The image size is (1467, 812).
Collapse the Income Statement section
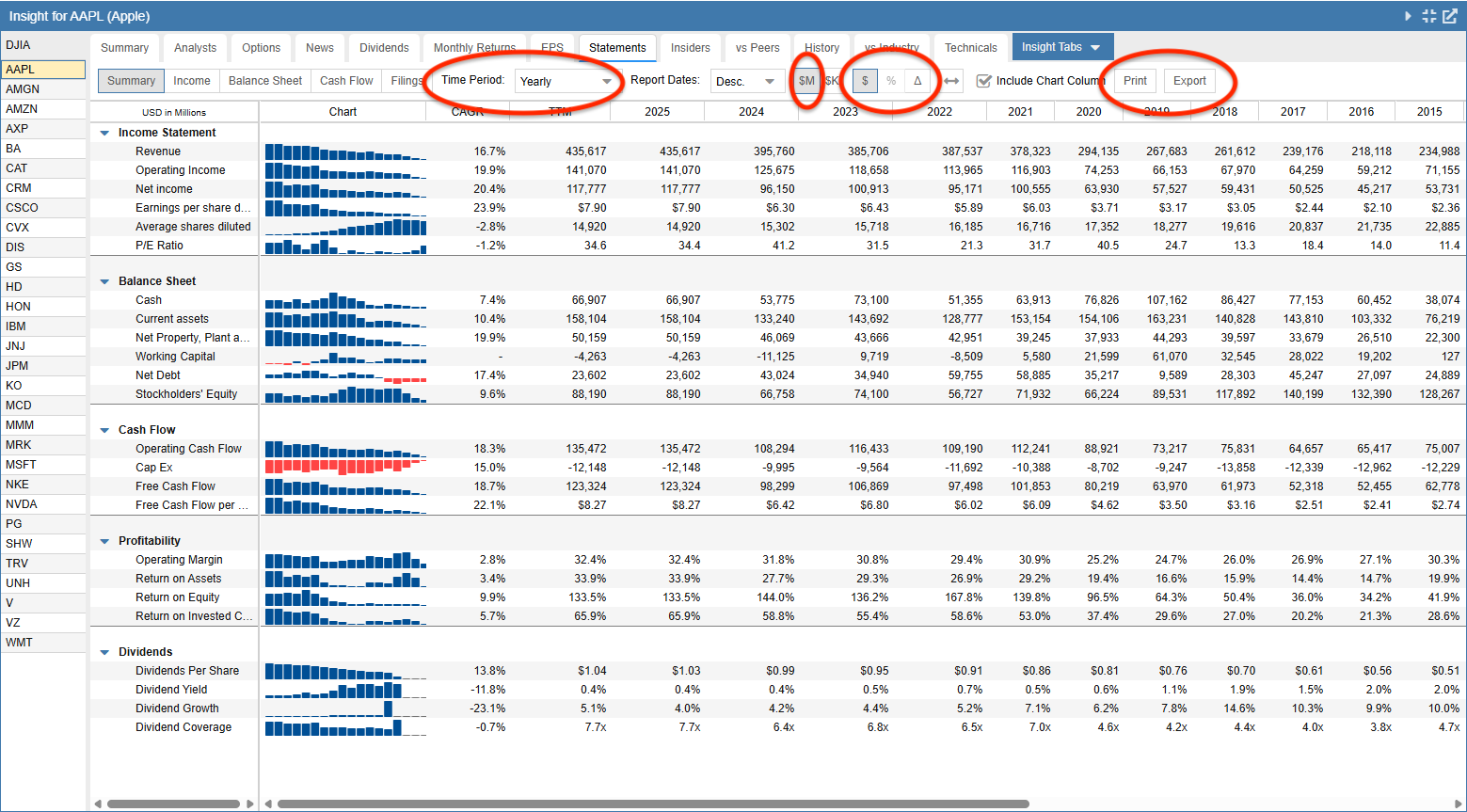click(104, 134)
